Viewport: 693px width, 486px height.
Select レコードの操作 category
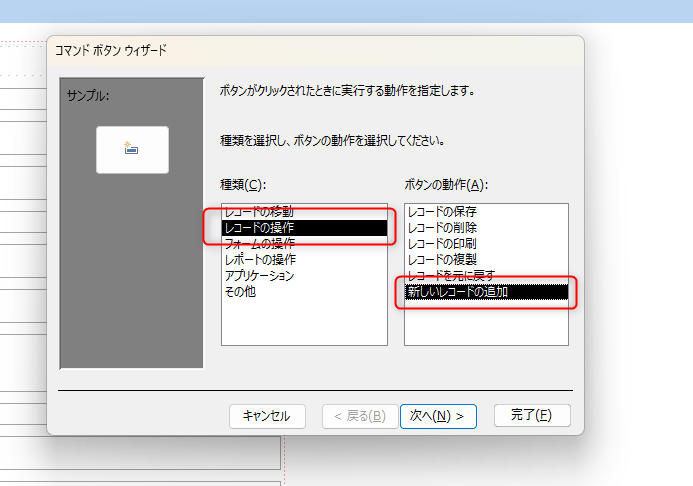(259, 228)
